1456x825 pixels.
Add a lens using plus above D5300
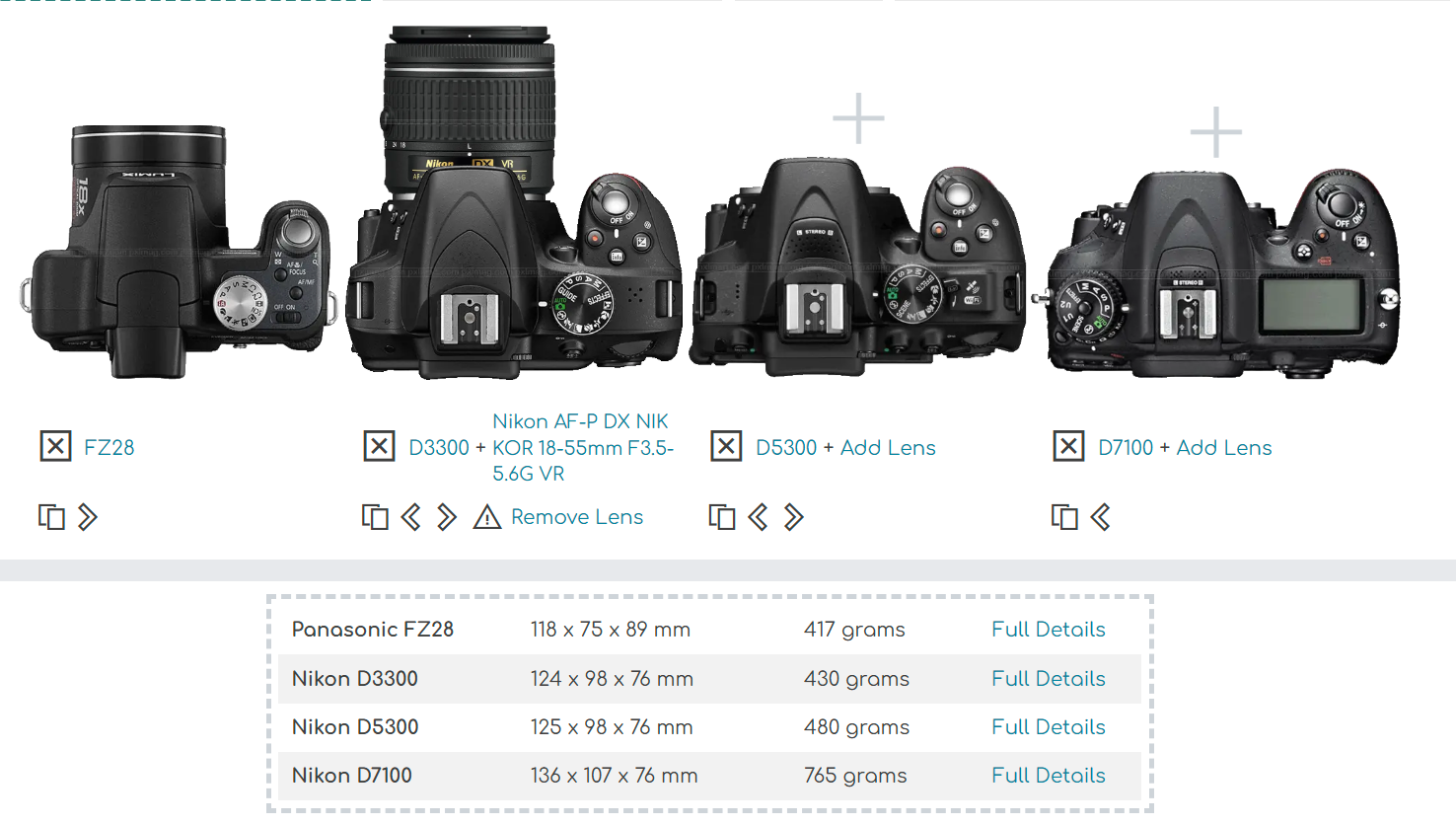click(858, 118)
